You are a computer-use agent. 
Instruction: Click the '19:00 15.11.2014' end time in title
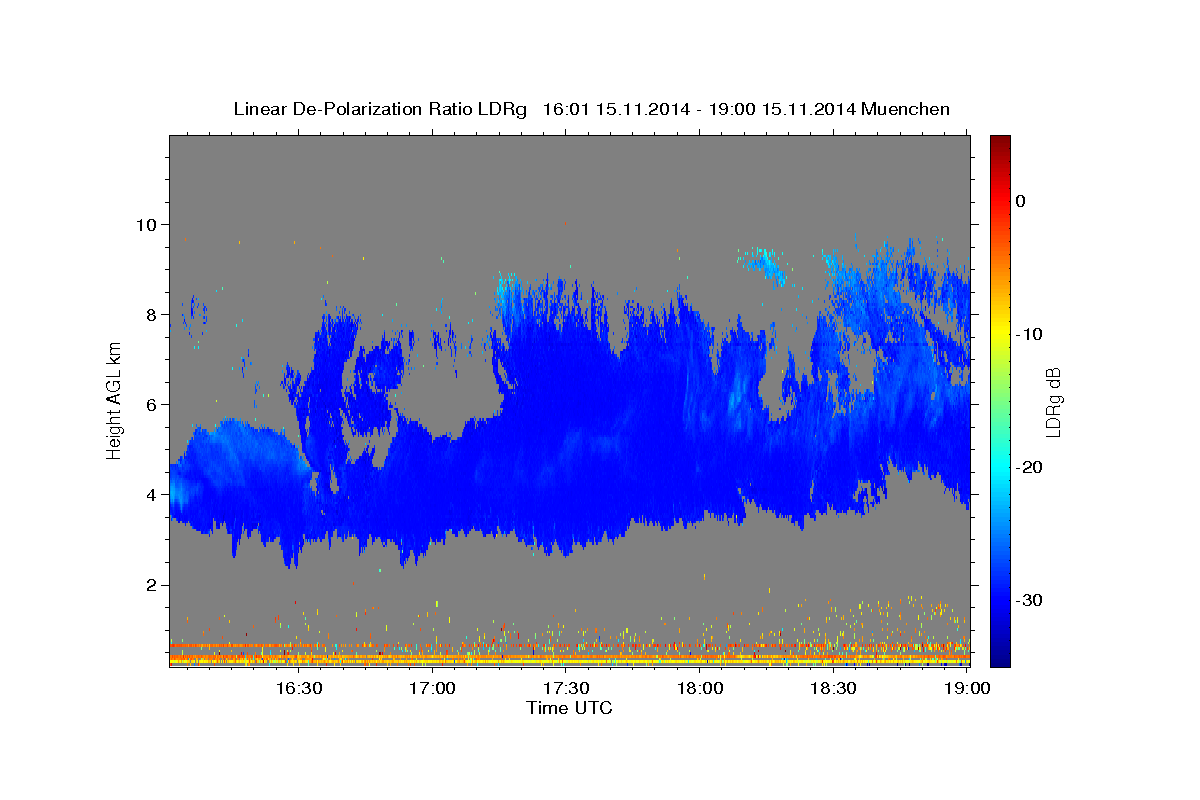(780, 109)
